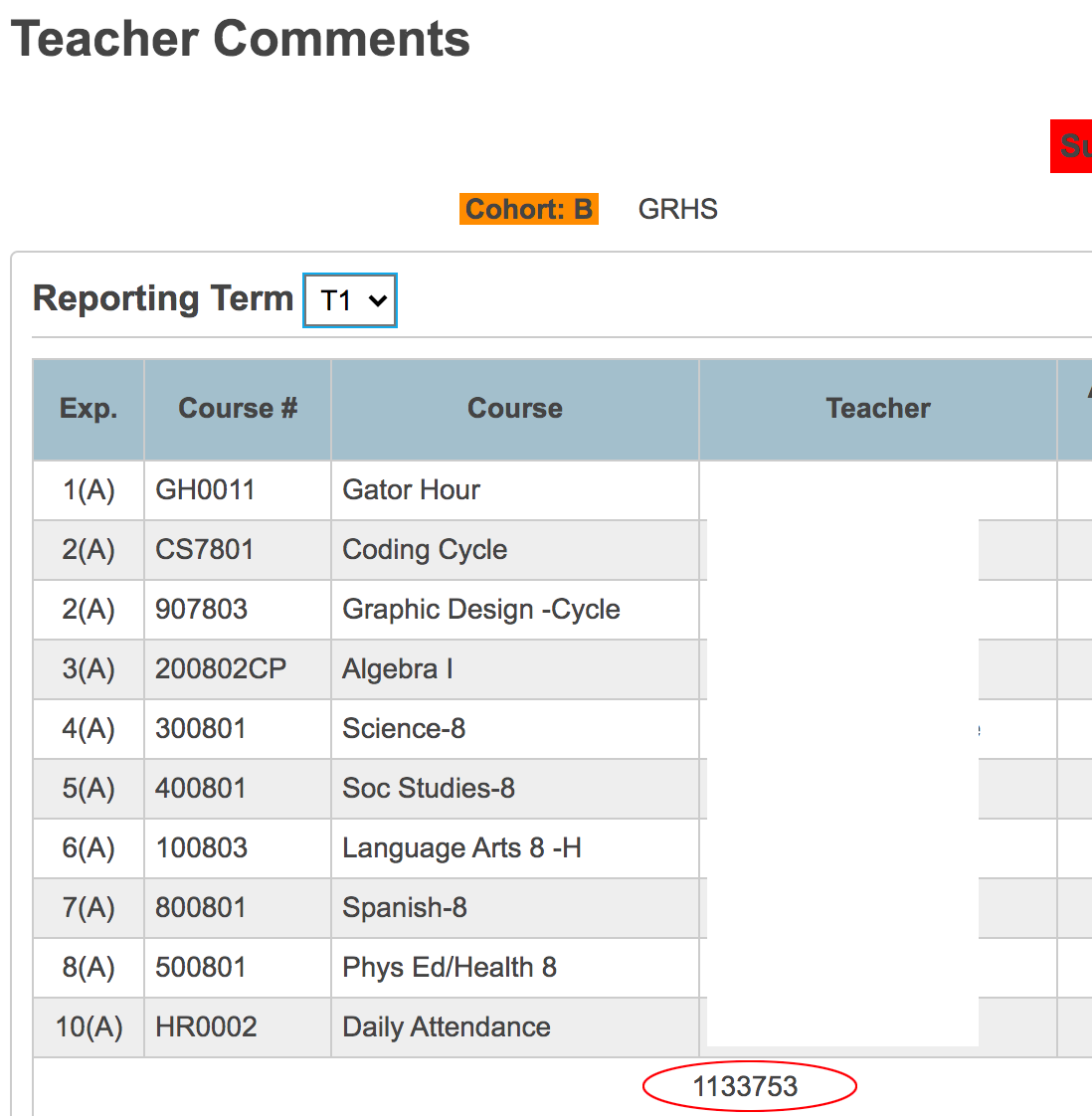Click the 7(A) expression cell

tap(89, 909)
